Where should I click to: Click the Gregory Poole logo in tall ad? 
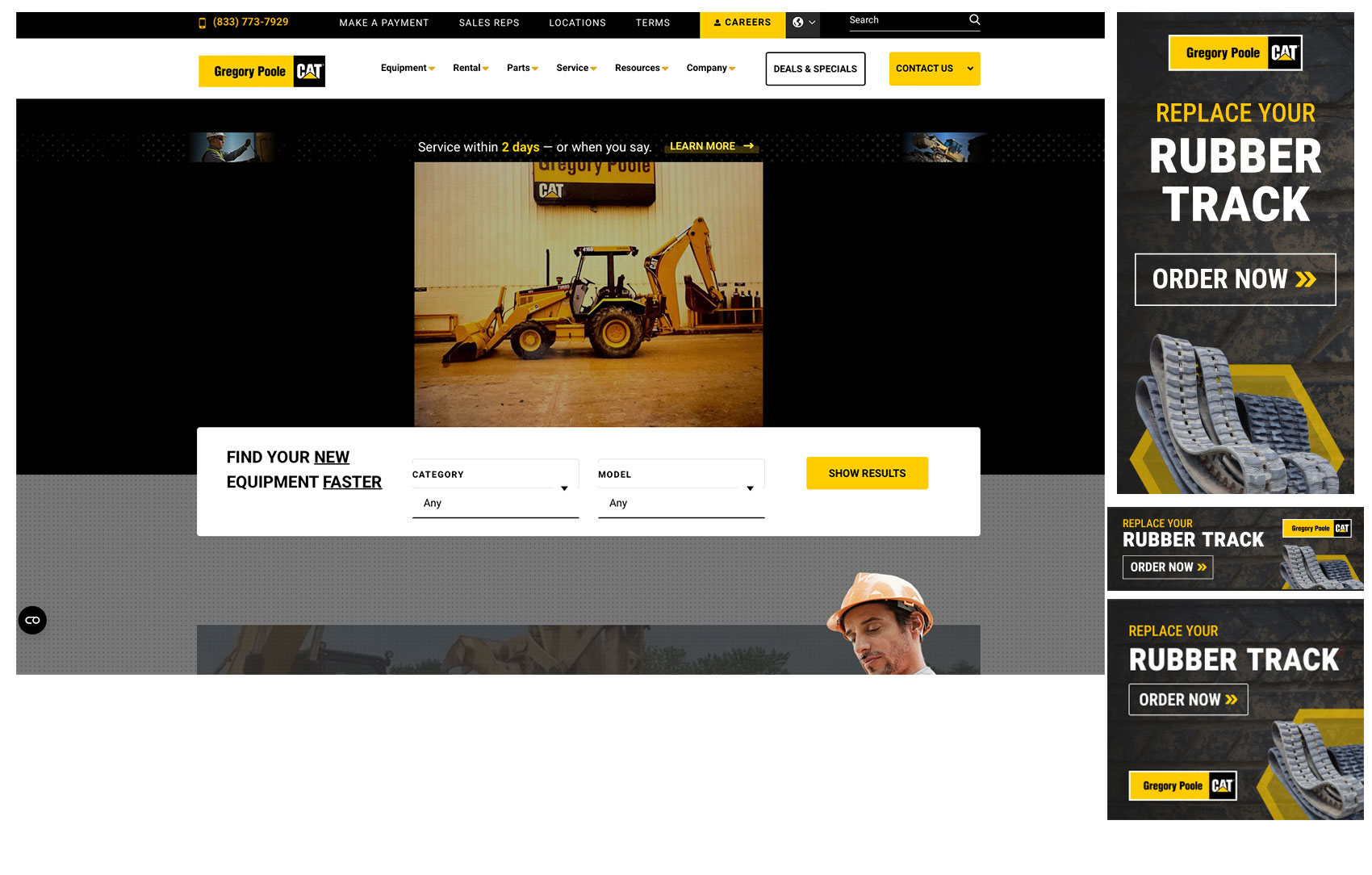tap(1235, 53)
